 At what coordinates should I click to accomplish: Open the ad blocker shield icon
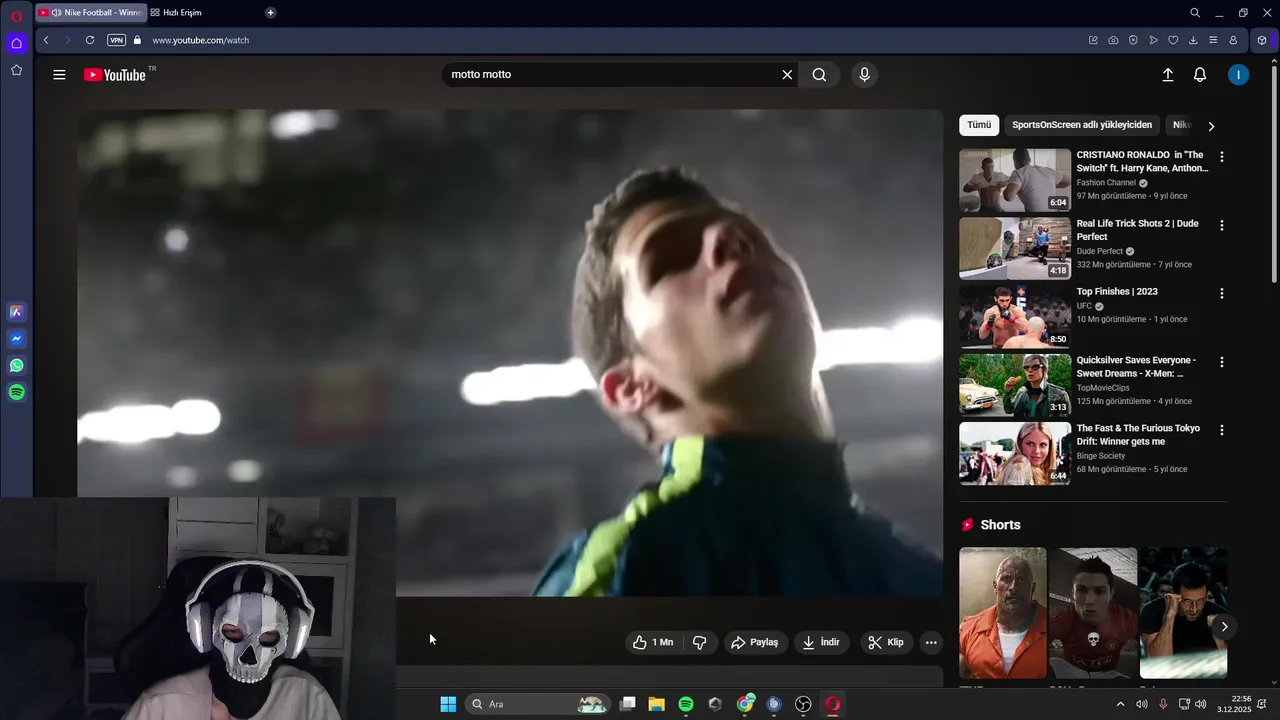1133,40
